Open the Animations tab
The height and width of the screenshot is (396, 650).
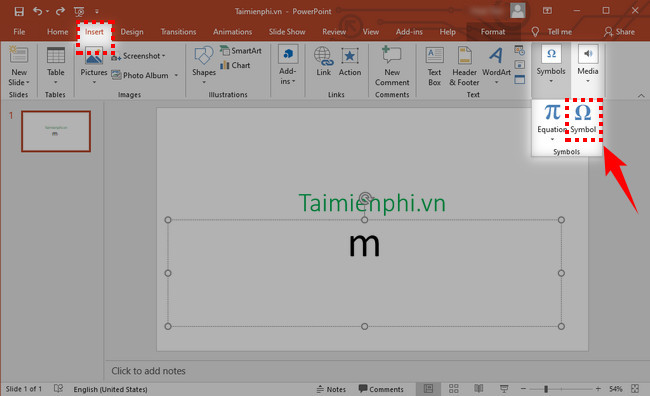pos(233,32)
